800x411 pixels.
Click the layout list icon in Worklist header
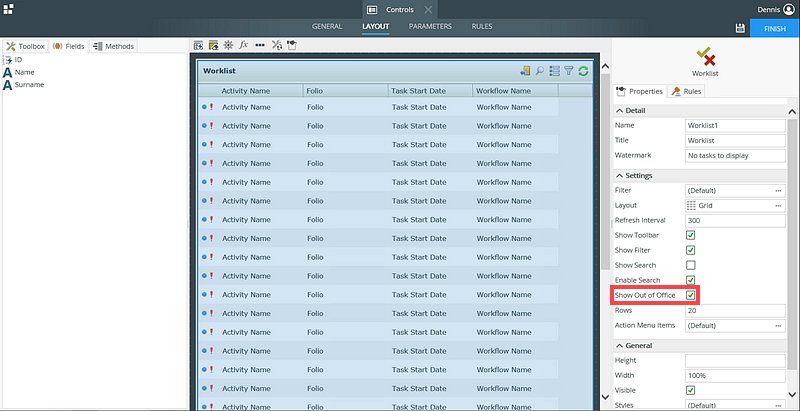[x=554, y=71]
